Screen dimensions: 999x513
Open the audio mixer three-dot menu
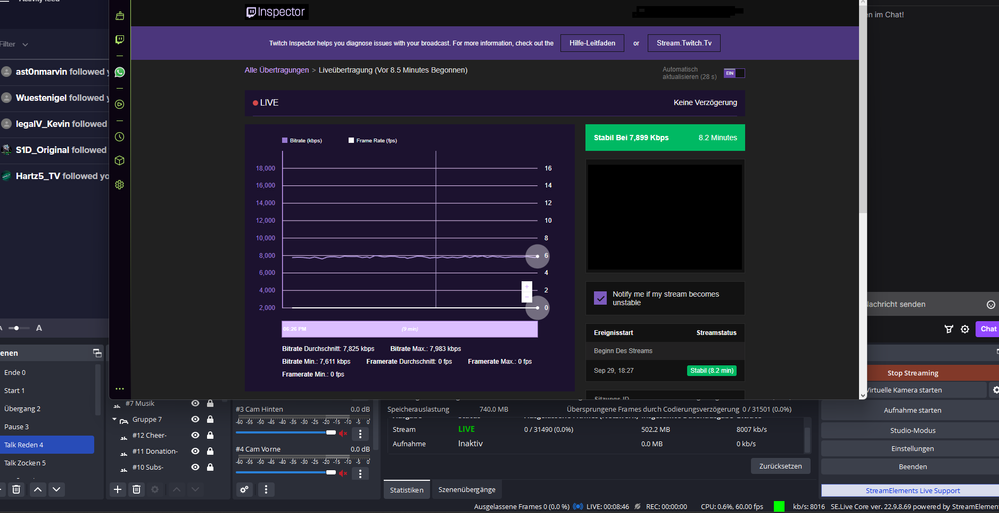coord(266,489)
